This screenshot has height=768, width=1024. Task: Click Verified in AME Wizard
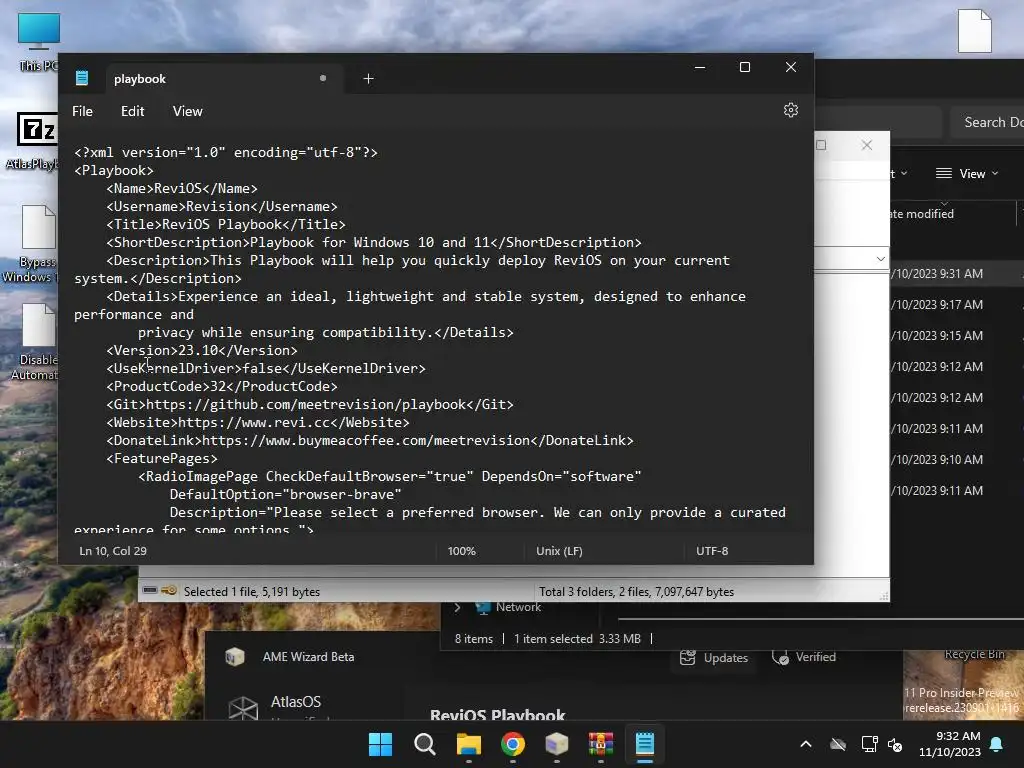[804, 657]
